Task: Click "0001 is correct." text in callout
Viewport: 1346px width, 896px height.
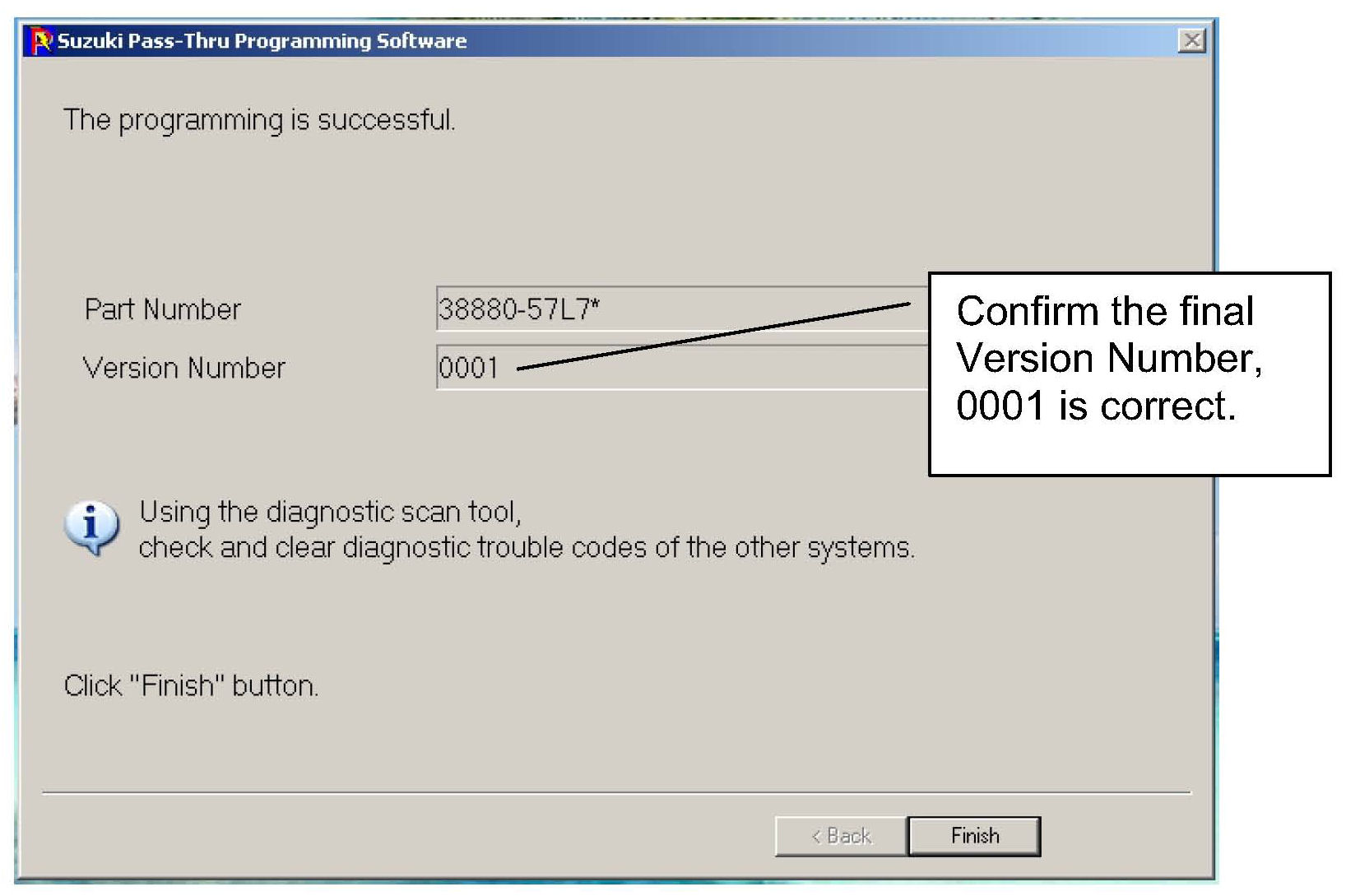Action: (x=1095, y=406)
